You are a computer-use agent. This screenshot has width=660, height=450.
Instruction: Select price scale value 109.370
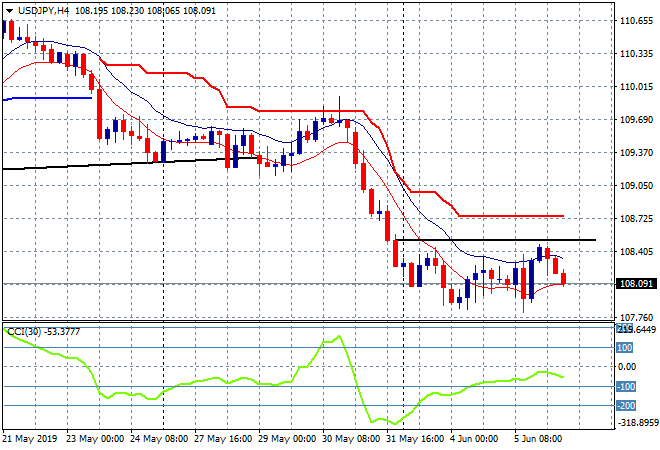(636, 152)
